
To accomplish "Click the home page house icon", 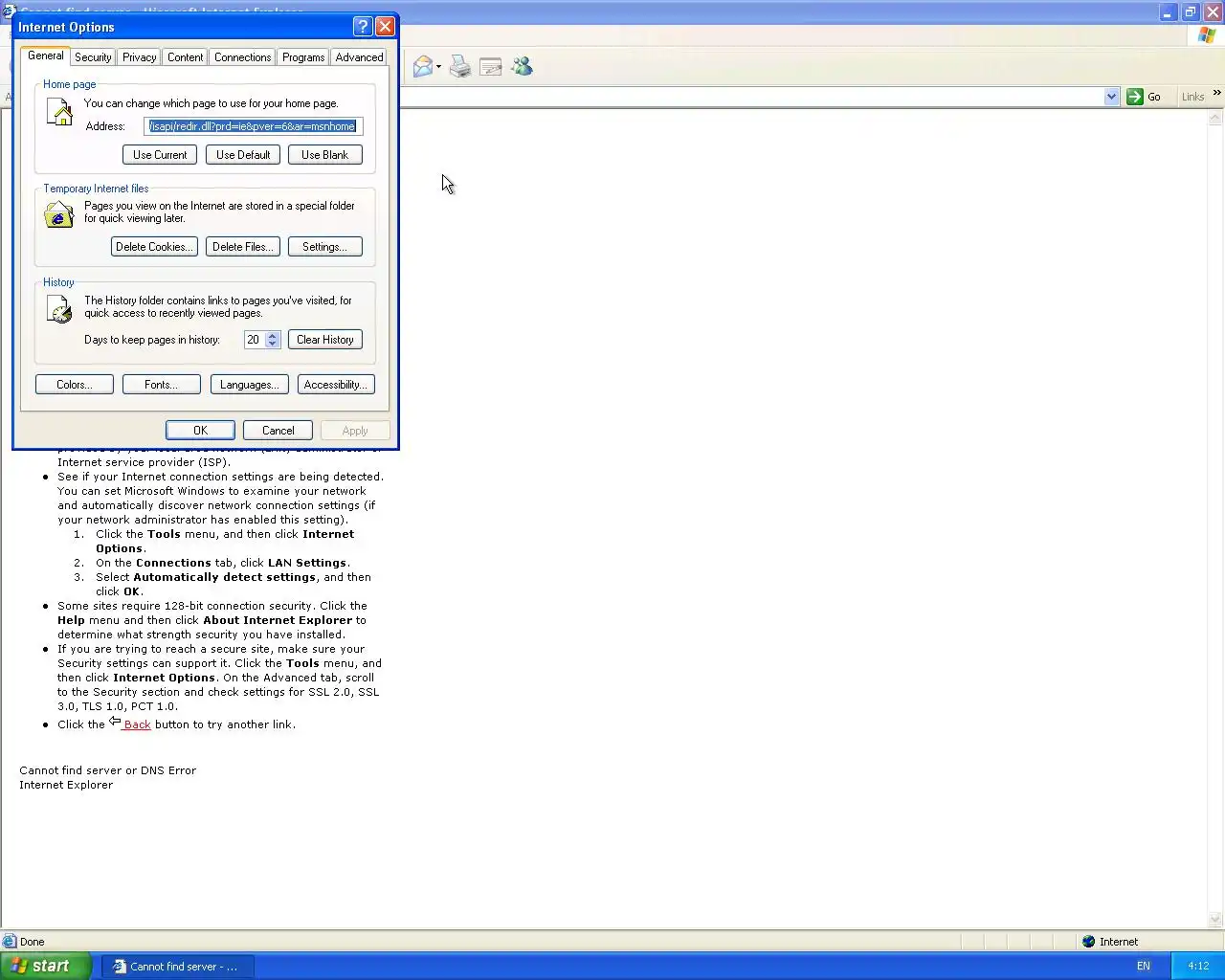I will (59, 112).
